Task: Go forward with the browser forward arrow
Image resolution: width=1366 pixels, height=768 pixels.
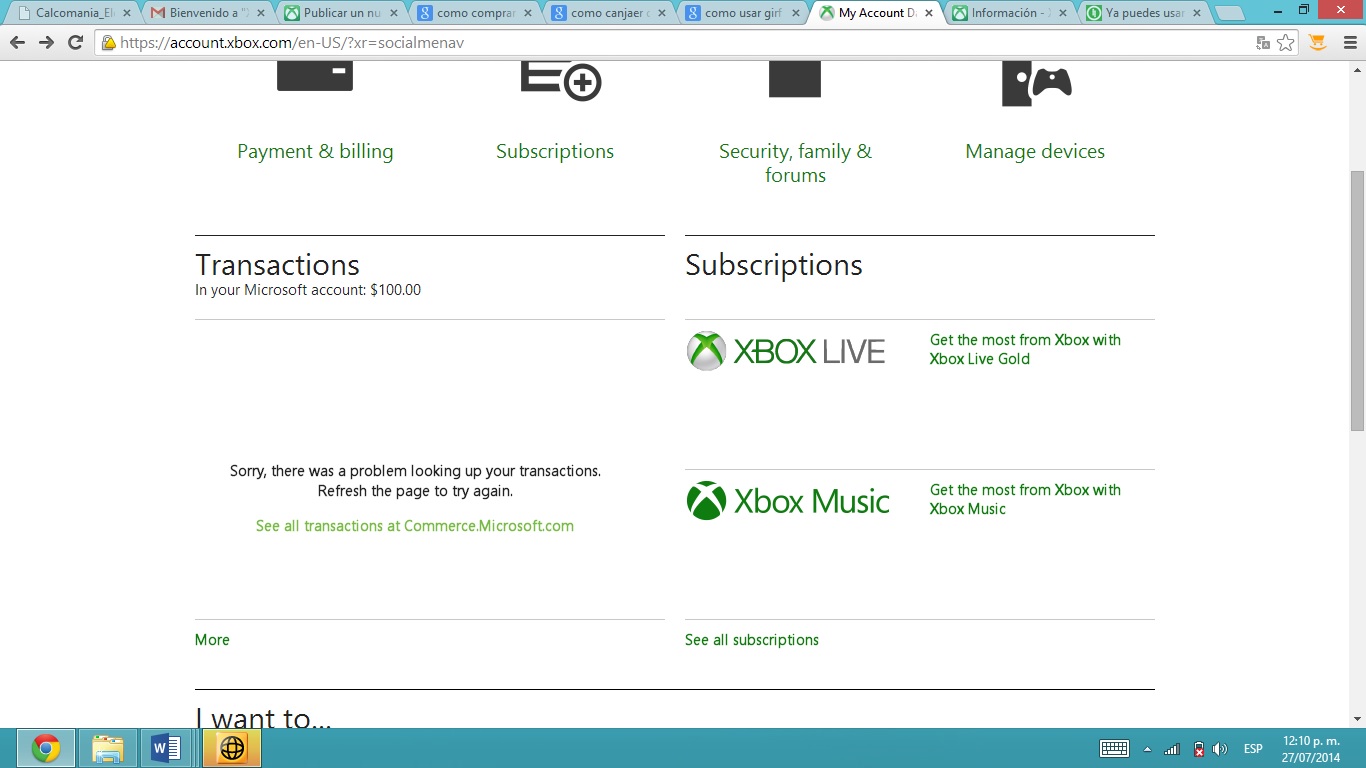Action: (46, 43)
